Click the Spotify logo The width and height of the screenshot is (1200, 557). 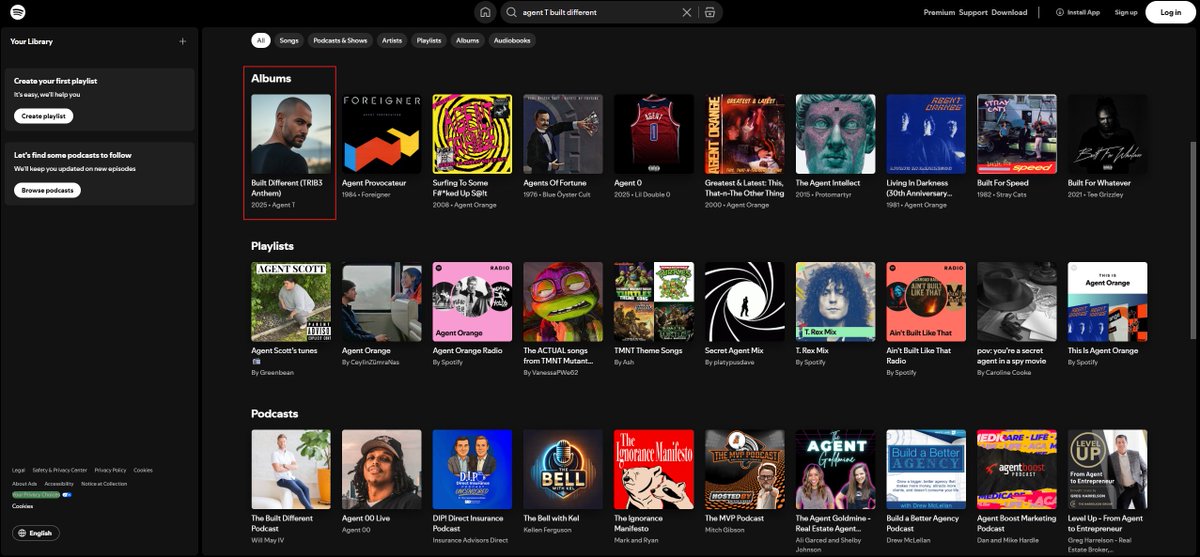[x=20, y=12]
